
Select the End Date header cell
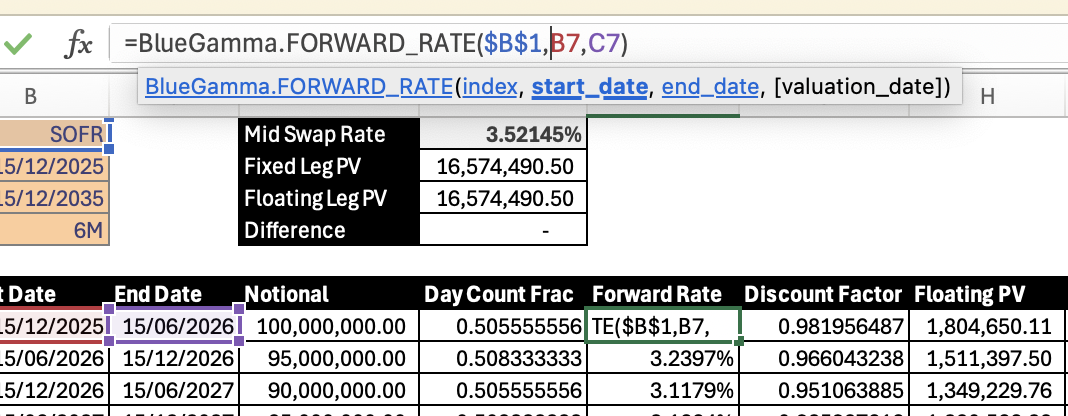tap(175, 294)
